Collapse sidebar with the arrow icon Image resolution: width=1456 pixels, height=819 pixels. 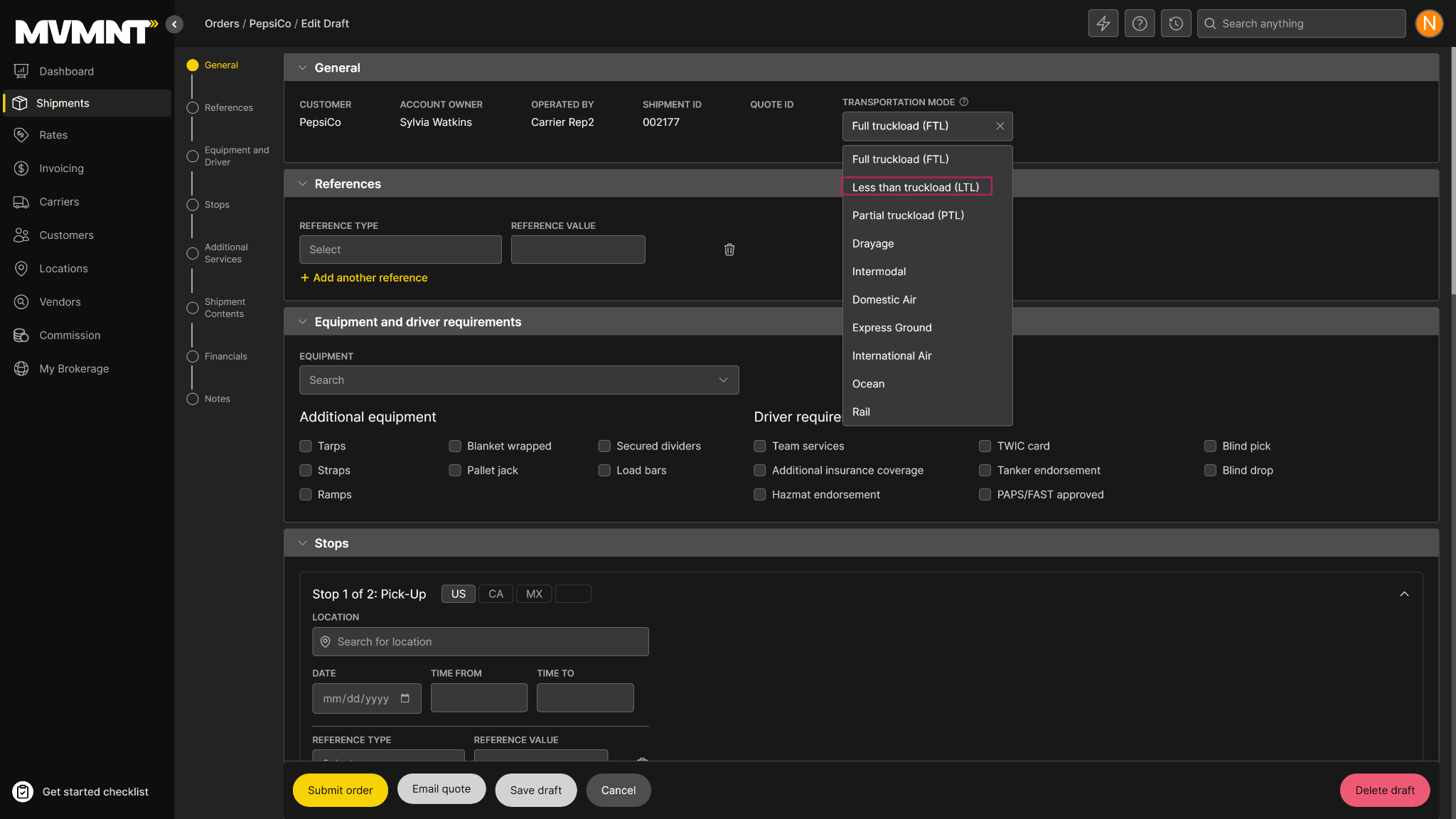click(174, 24)
